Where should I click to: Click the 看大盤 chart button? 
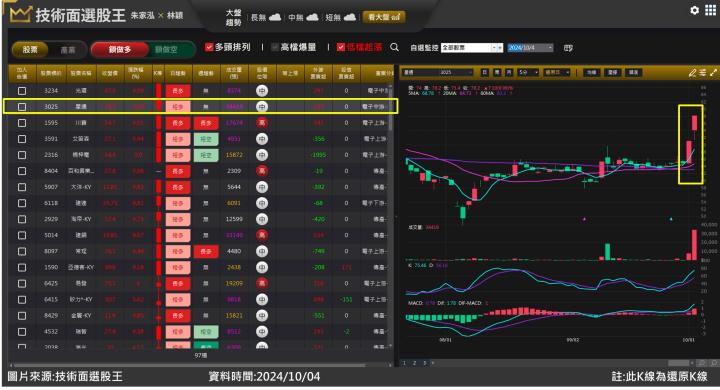(x=384, y=17)
